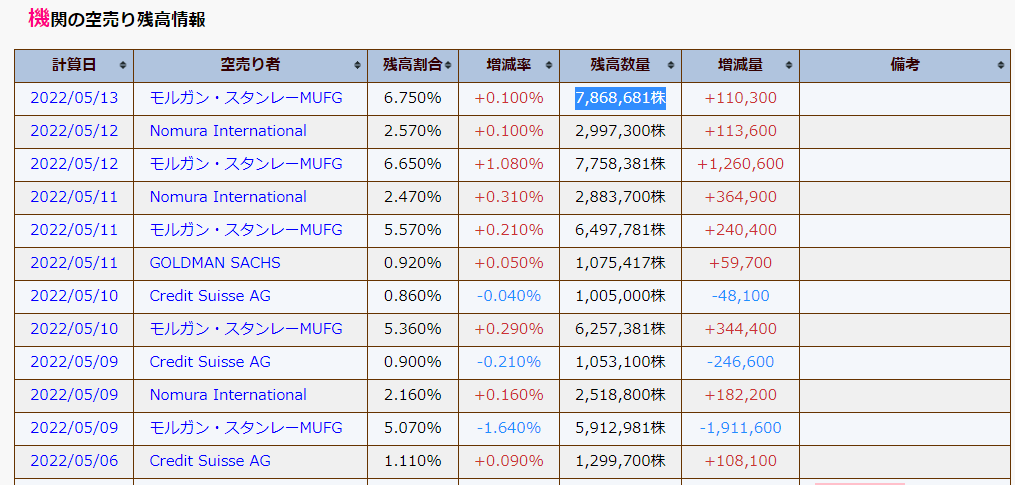The height and width of the screenshot is (485, 1015).
Task: Click the highlighted 7,868,681株 cell
Action: 620,98
